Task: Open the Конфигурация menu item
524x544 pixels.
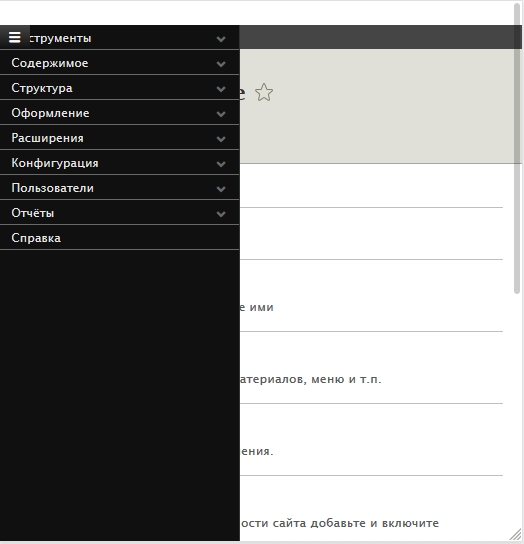Action: pos(55,163)
